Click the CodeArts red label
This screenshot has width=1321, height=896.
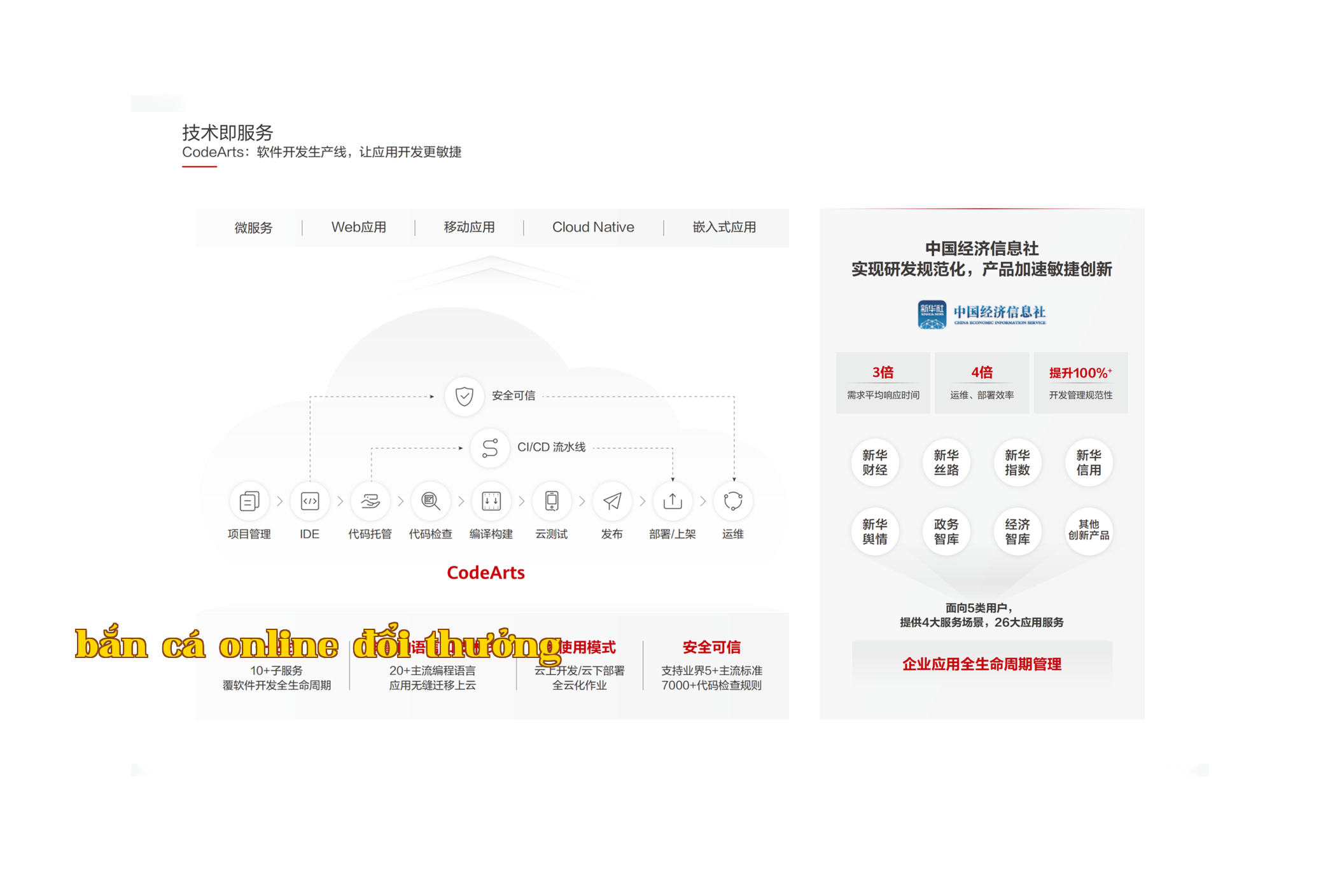486,573
